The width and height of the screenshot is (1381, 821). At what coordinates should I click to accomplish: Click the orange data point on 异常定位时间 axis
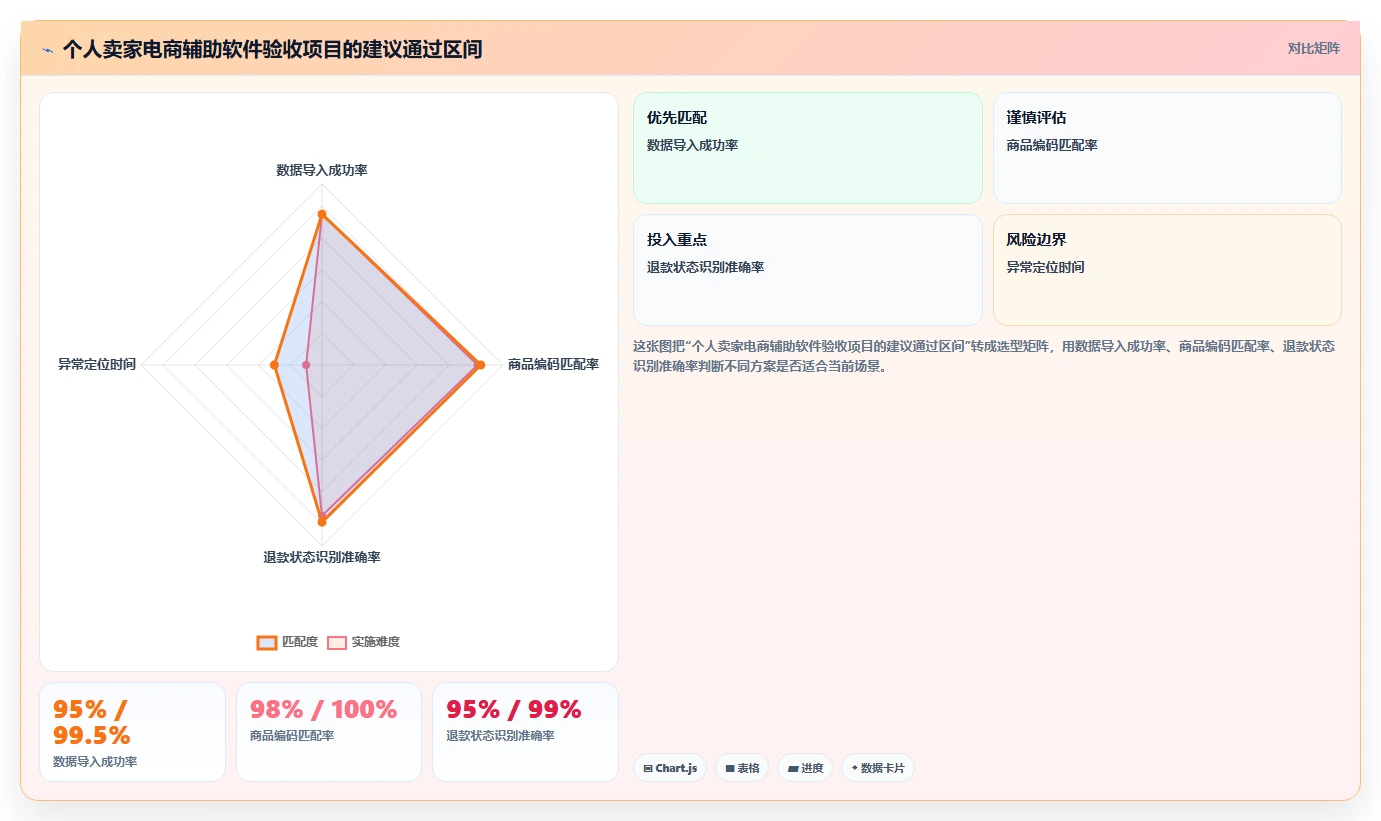(x=274, y=365)
